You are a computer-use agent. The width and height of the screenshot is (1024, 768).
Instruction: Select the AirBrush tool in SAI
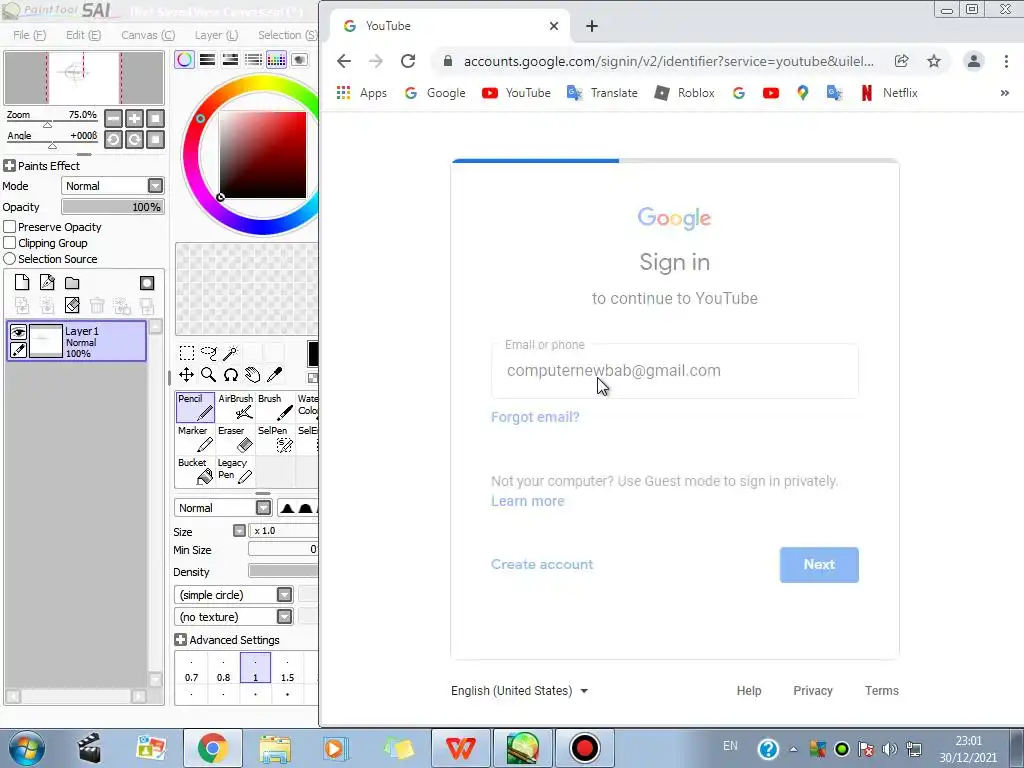coord(235,407)
